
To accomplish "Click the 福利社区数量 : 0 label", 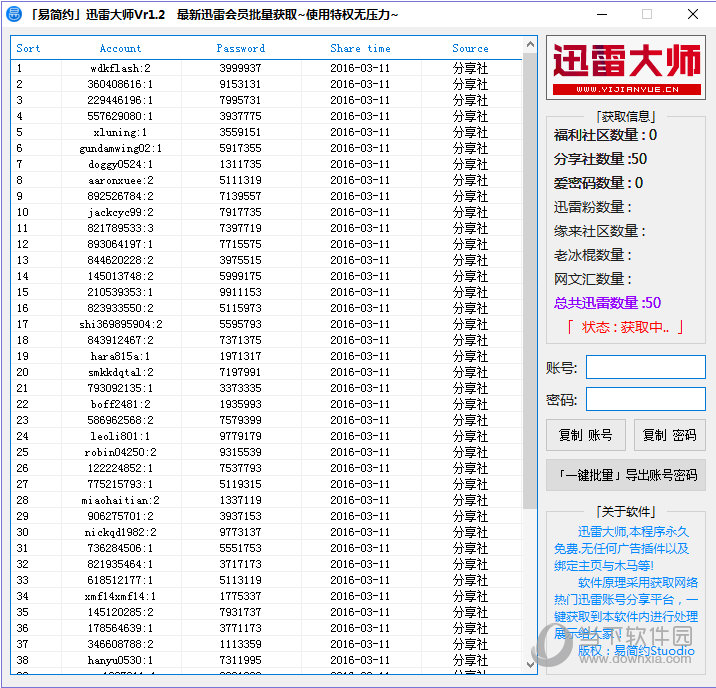I will pos(605,135).
